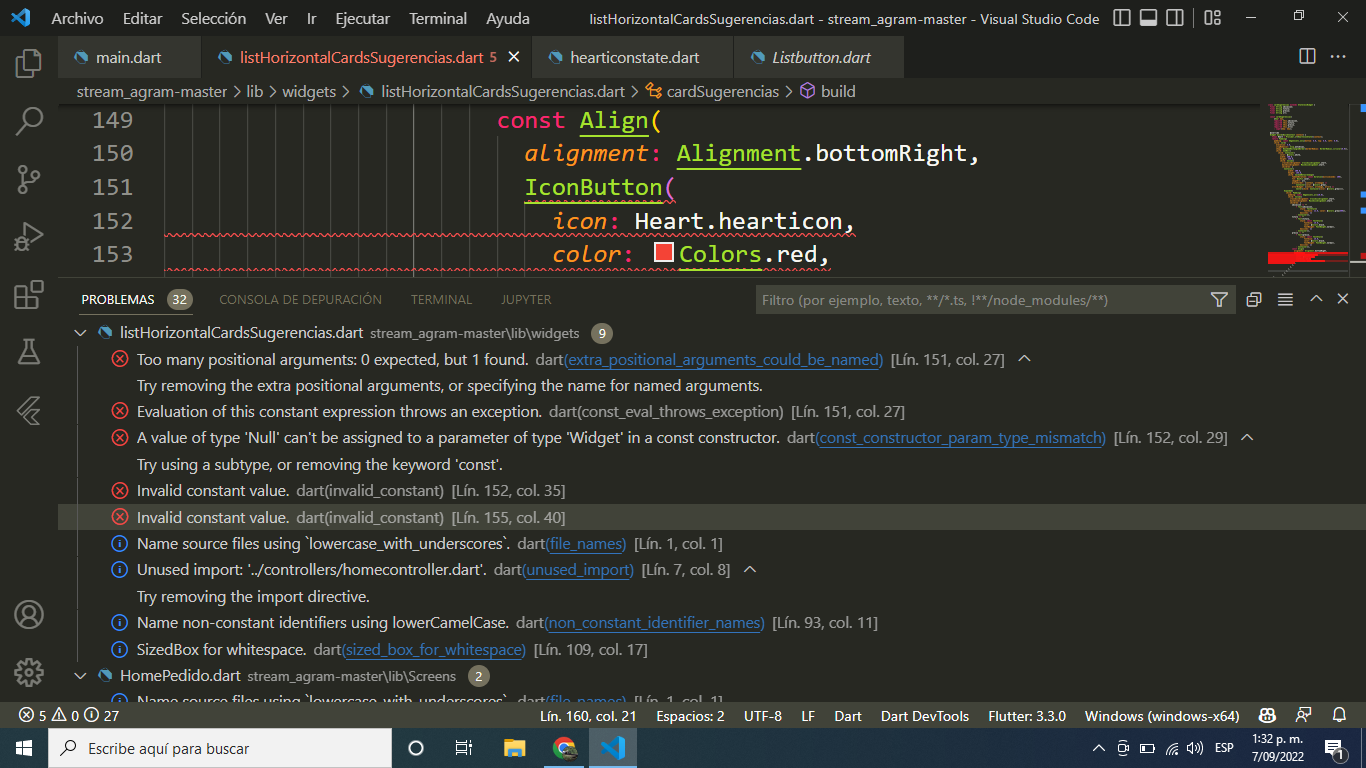The width and height of the screenshot is (1366, 768).
Task: Open File Explorer from taskbar
Action: 514,748
